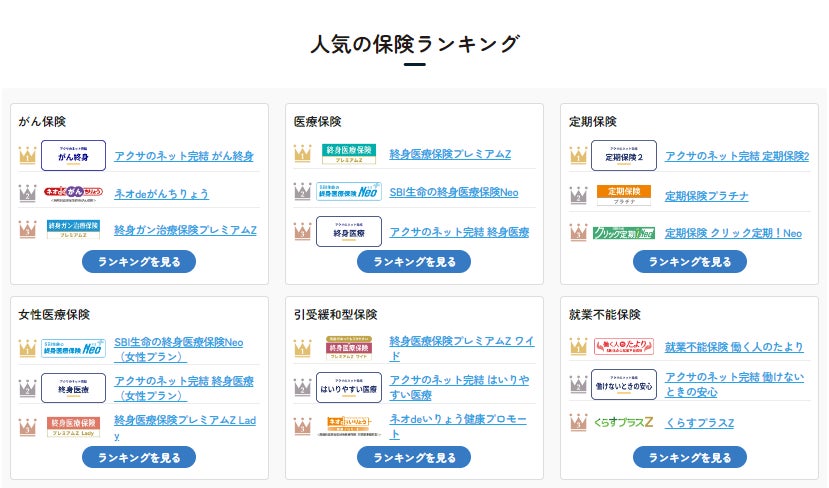
Task: Select ネオdeいりょう健康プロモート link
Action: click(457, 425)
